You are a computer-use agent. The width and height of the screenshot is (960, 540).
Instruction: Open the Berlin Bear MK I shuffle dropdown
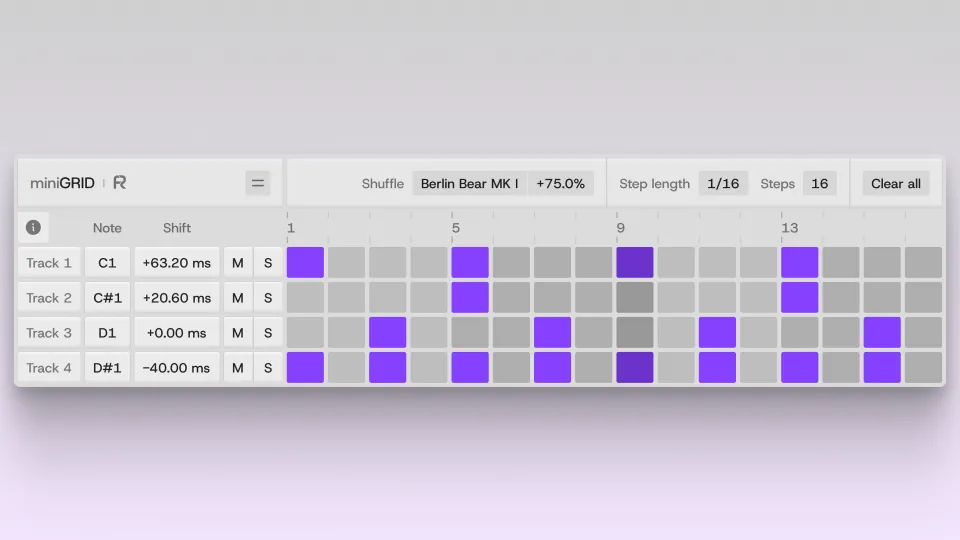469,183
